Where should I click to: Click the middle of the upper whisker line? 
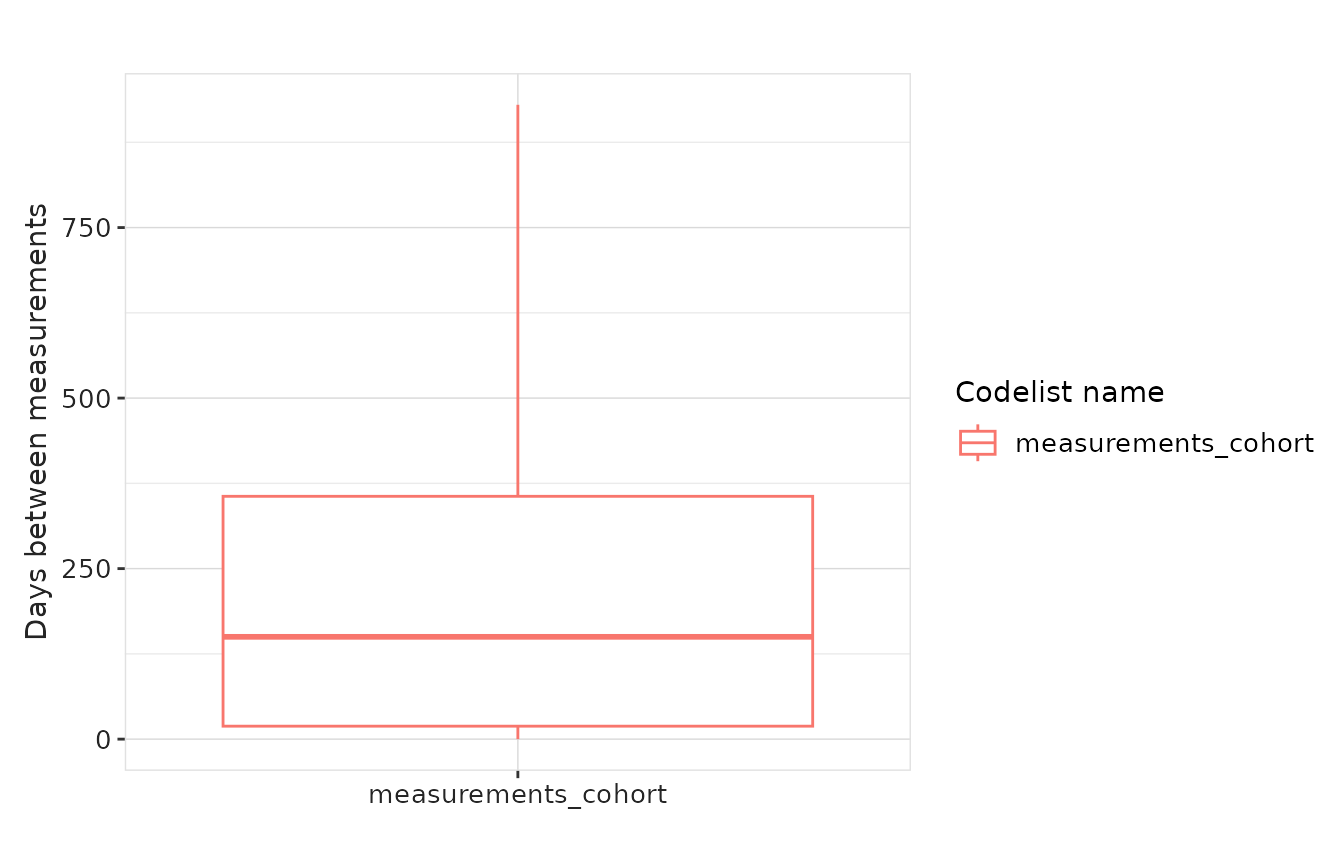point(518,300)
